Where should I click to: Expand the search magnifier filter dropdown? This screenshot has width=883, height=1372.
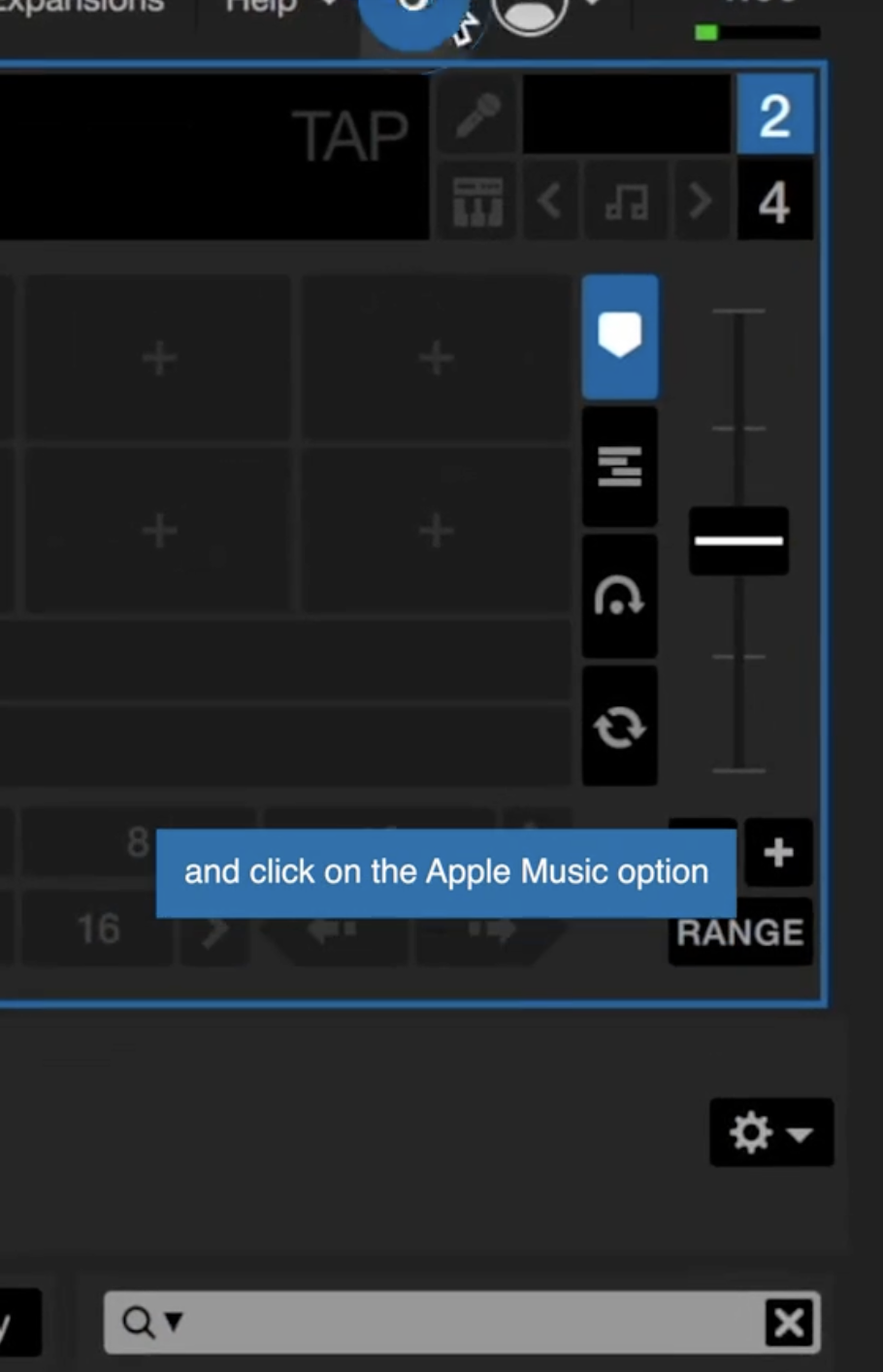(152, 1322)
